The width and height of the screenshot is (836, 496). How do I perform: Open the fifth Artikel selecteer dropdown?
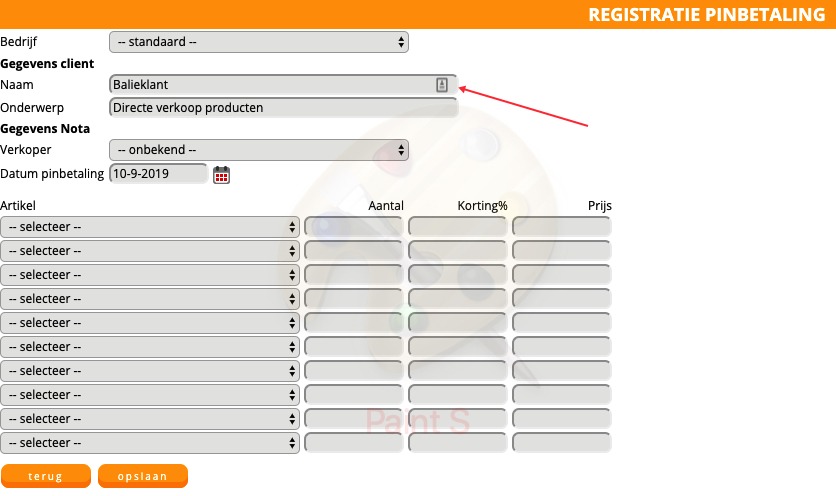tap(150, 323)
